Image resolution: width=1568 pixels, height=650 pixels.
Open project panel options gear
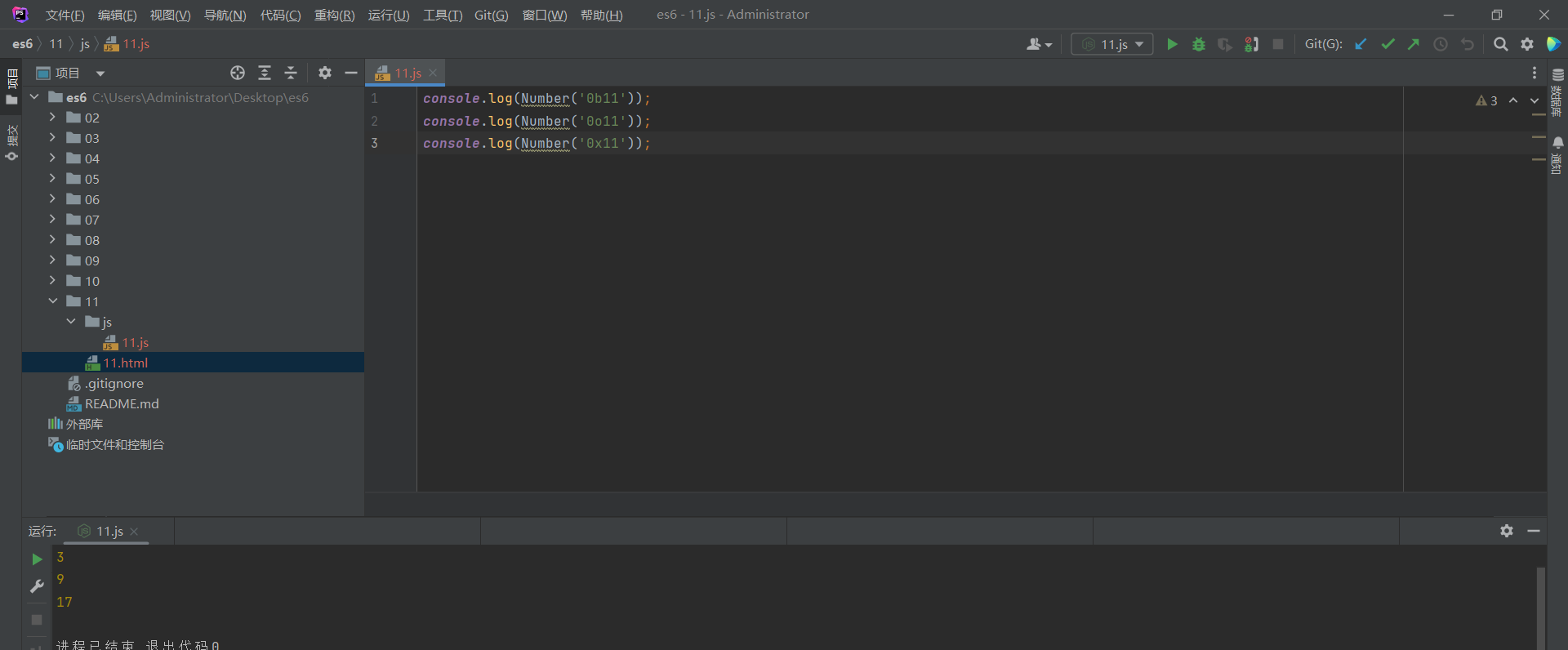[x=325, y=73]
